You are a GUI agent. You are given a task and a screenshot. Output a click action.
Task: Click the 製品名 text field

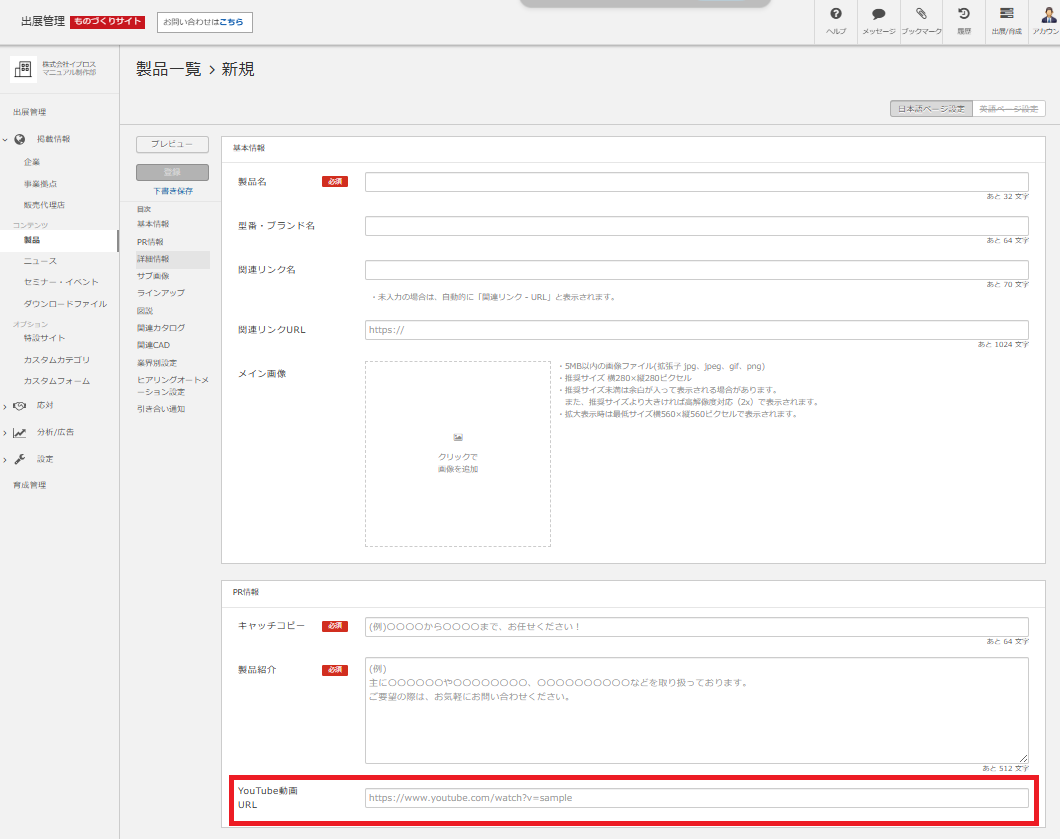[x=696, y=182]
